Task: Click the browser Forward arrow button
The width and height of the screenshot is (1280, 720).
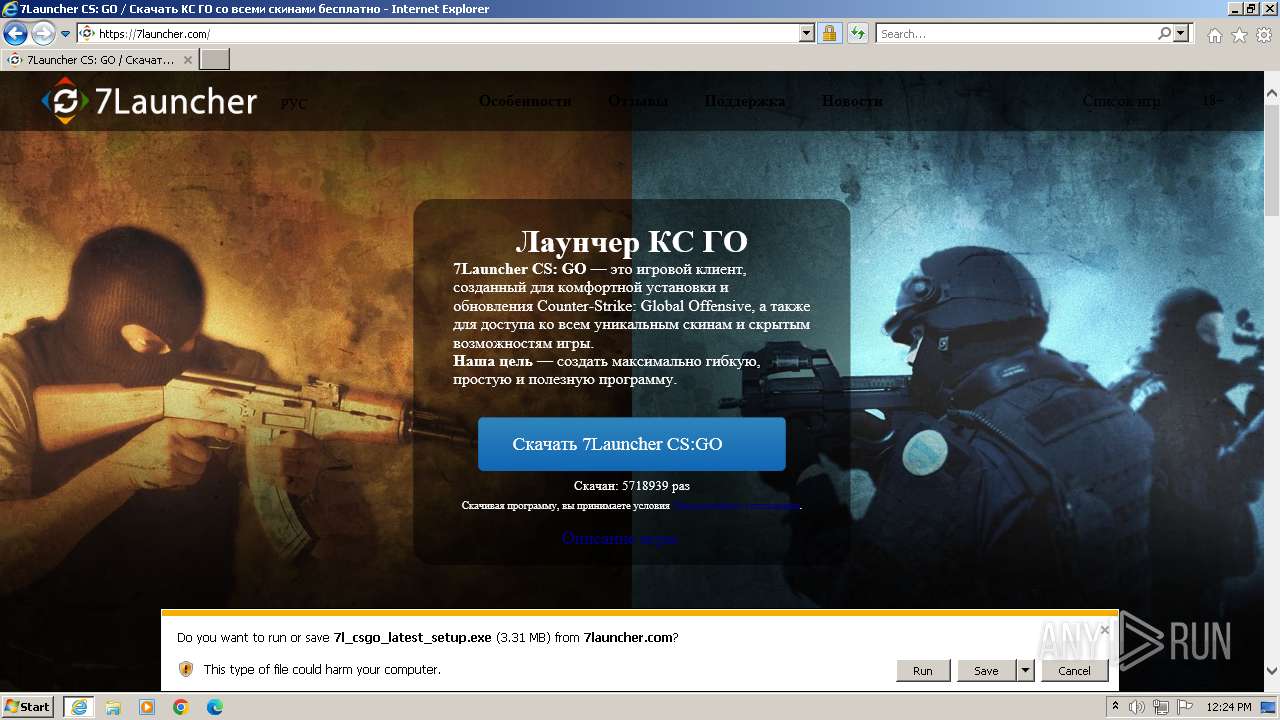Action: 43,33
